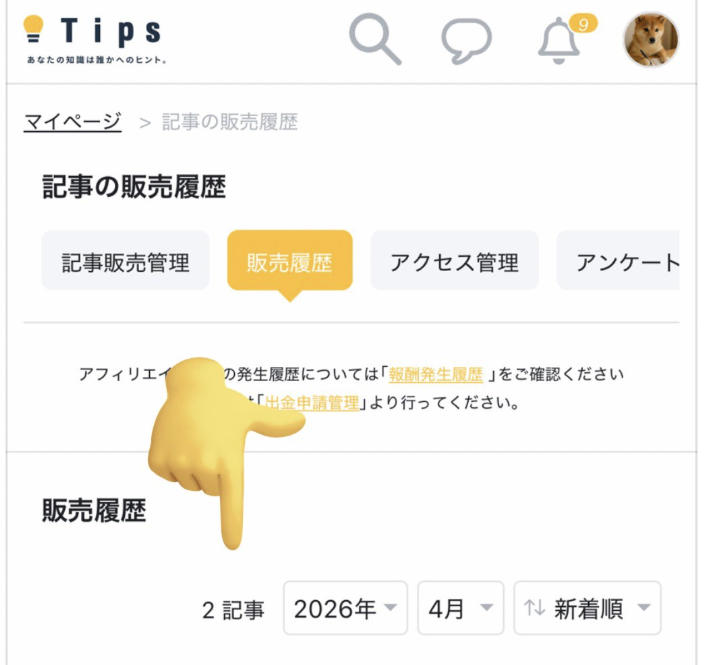Click the sort arrows icon beside 新着順

tap(535, 608)
